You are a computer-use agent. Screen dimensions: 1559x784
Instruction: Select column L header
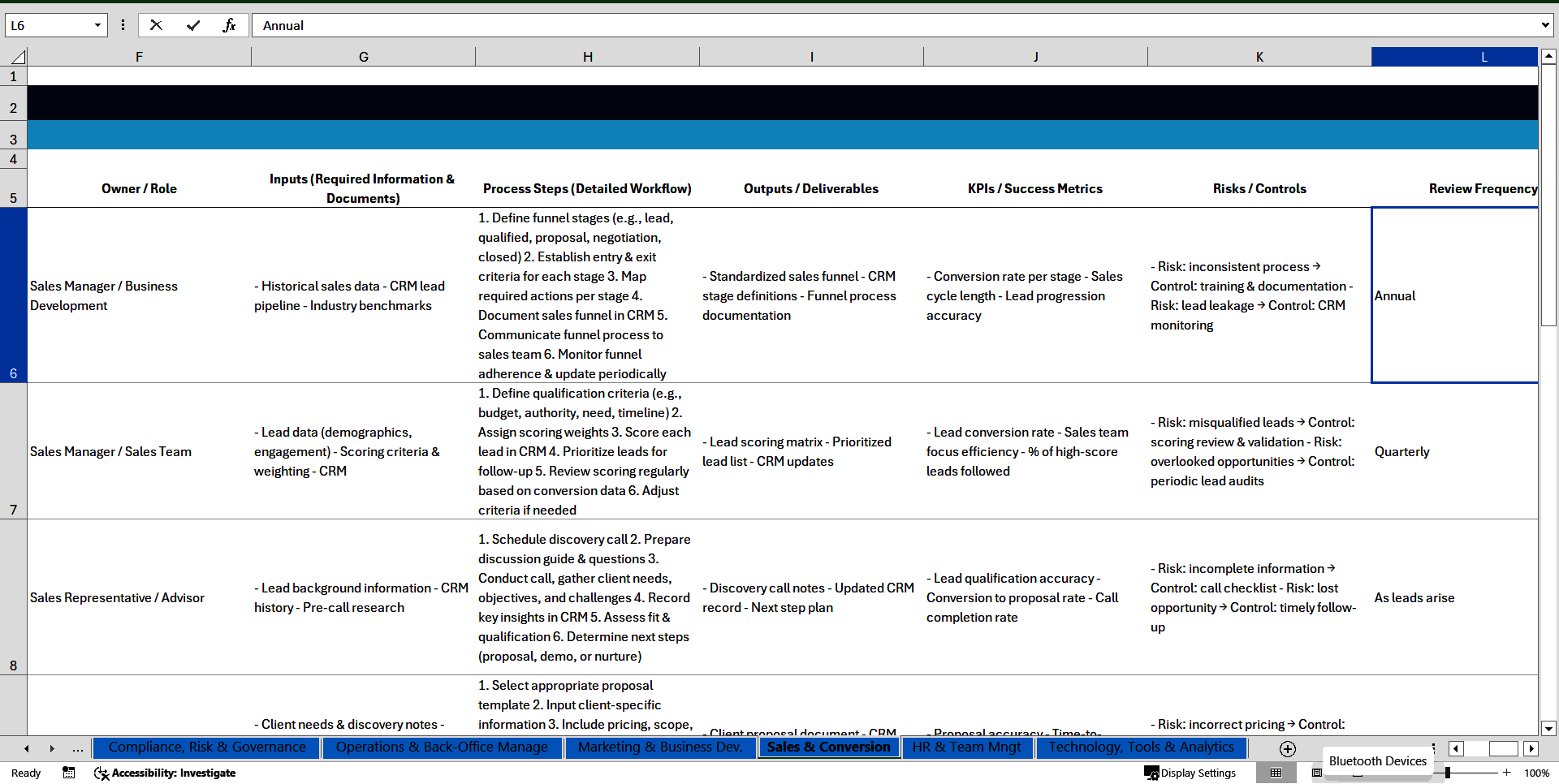pos(1454,57)
